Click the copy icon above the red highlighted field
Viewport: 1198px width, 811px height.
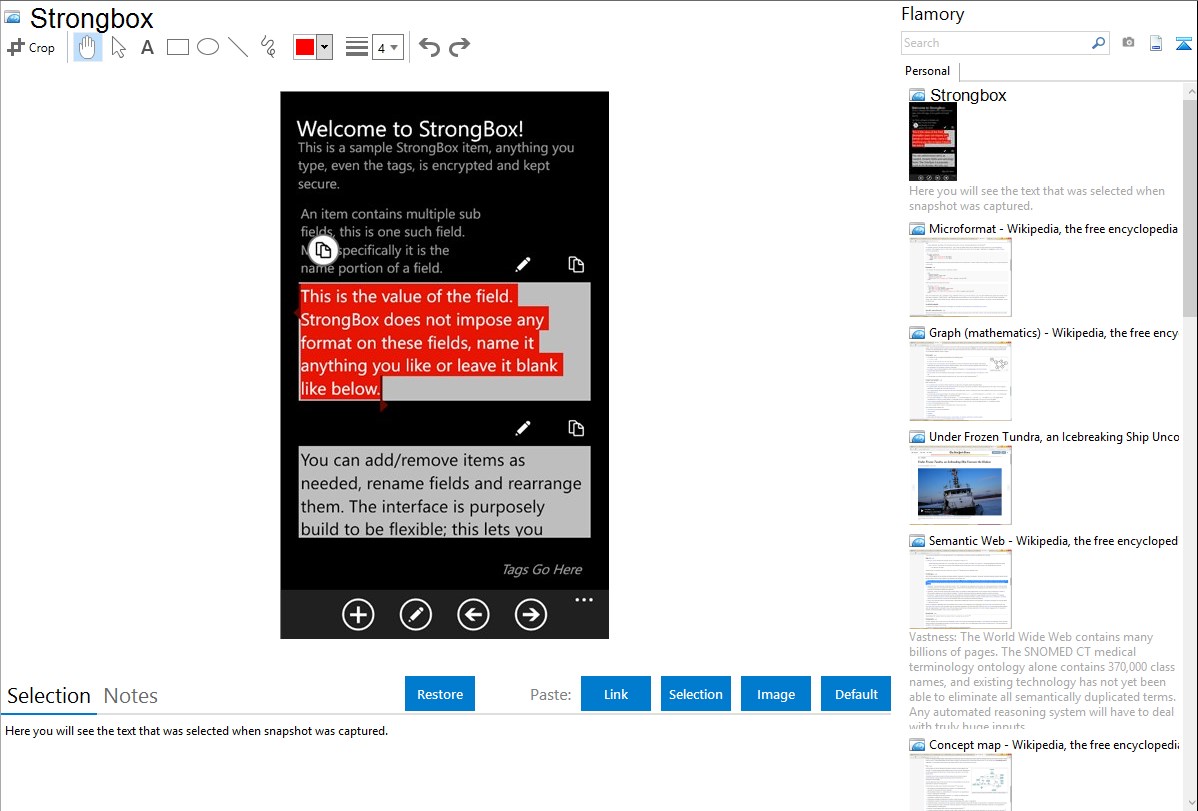coord(576,264)
